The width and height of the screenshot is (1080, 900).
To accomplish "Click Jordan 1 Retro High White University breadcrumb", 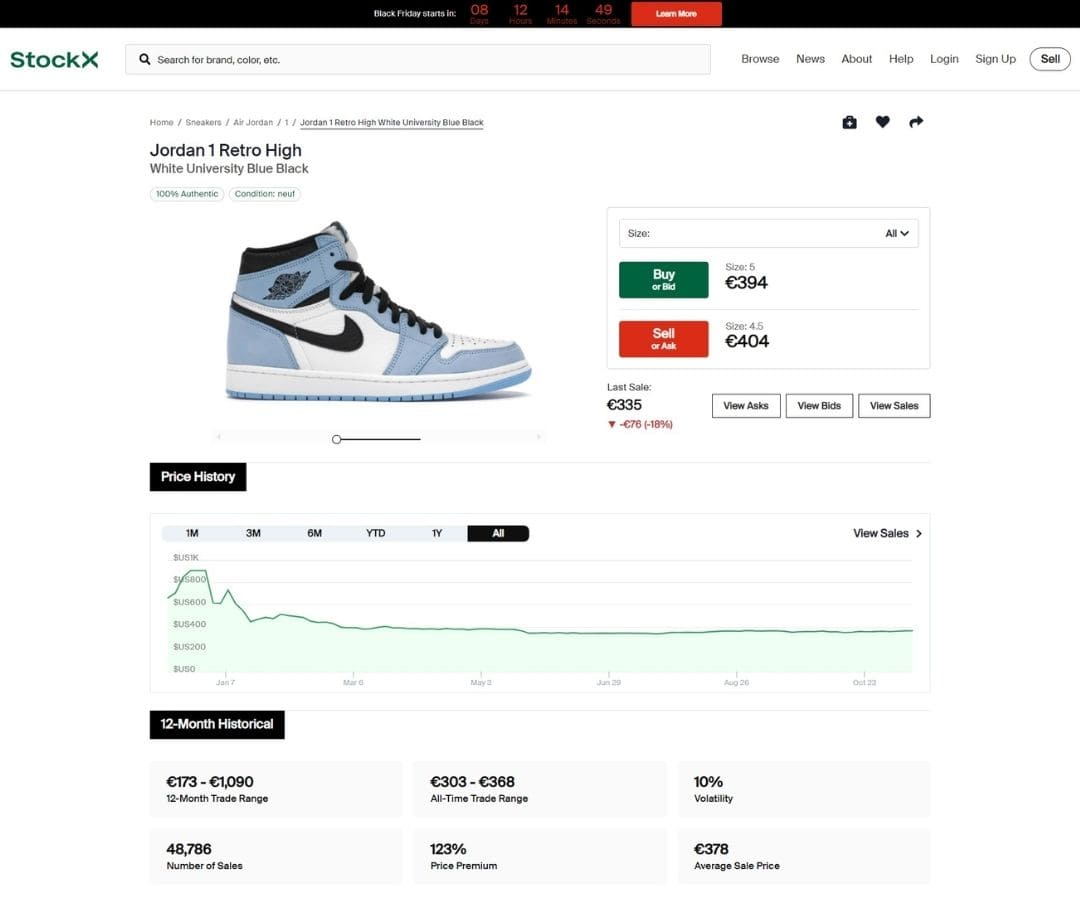I will (391, 123).
